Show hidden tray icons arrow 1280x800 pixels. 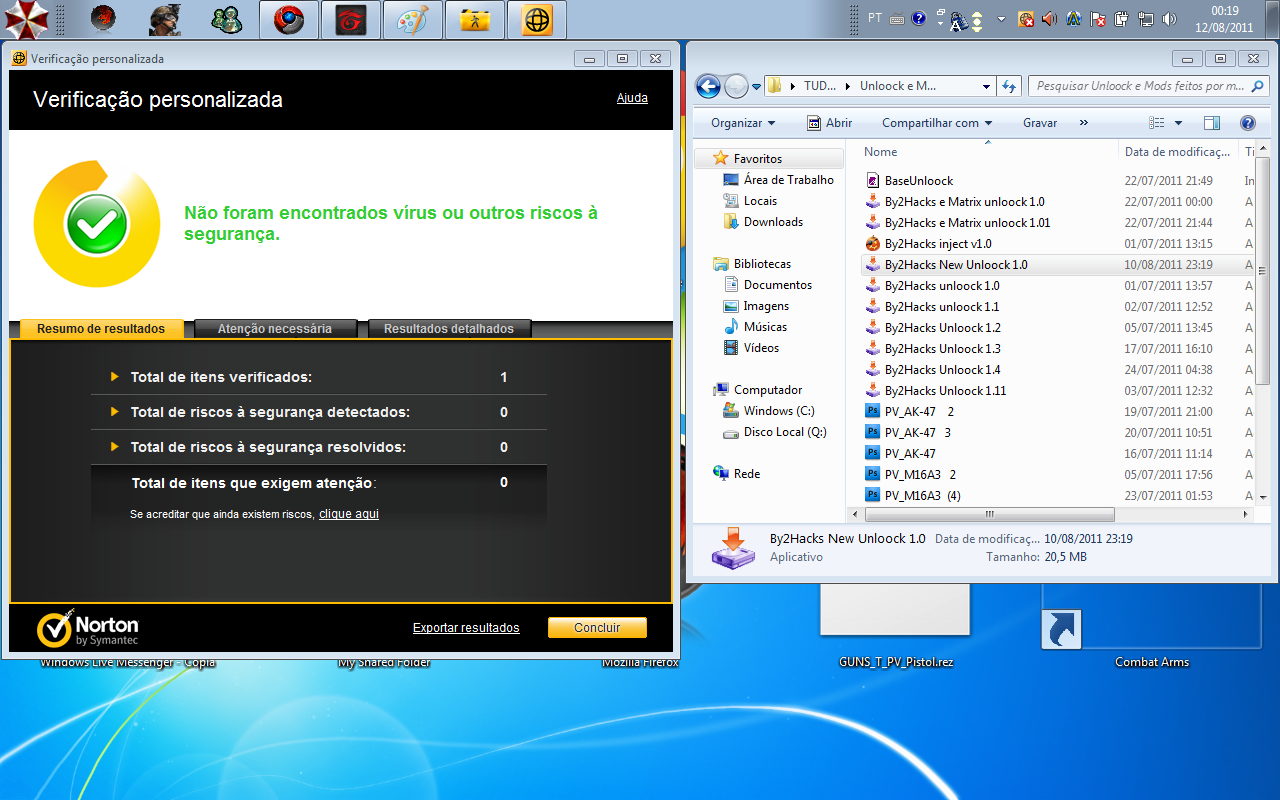tap(1003, 19)
